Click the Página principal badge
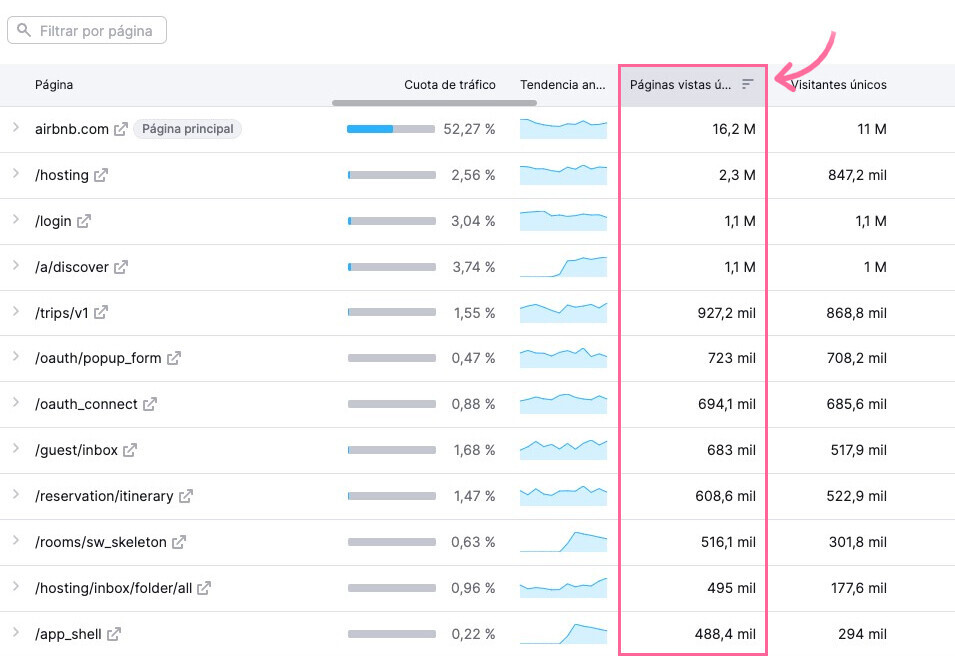Screen dimensions: 955x656 (187, 129)
